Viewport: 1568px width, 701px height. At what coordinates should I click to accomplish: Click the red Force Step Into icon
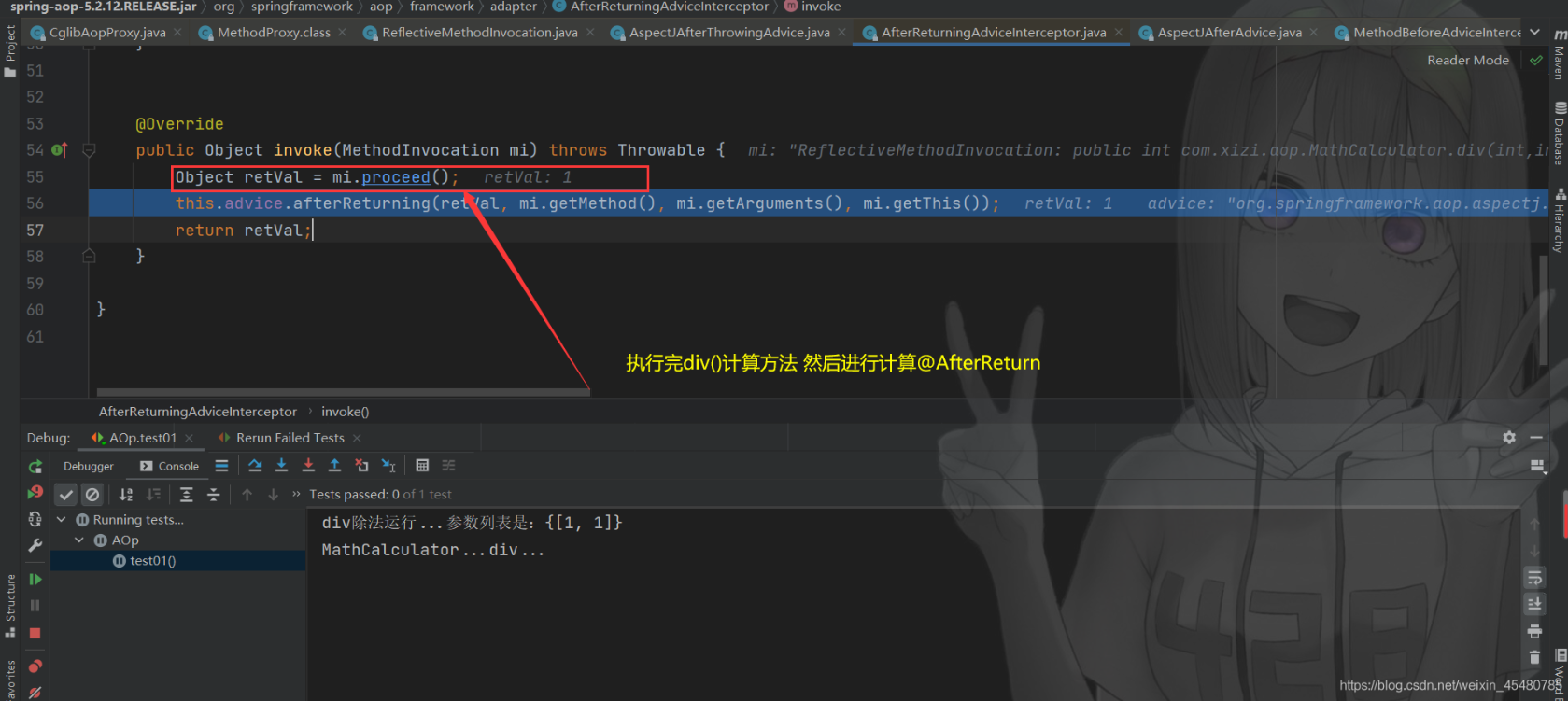(x=308, y=466)
